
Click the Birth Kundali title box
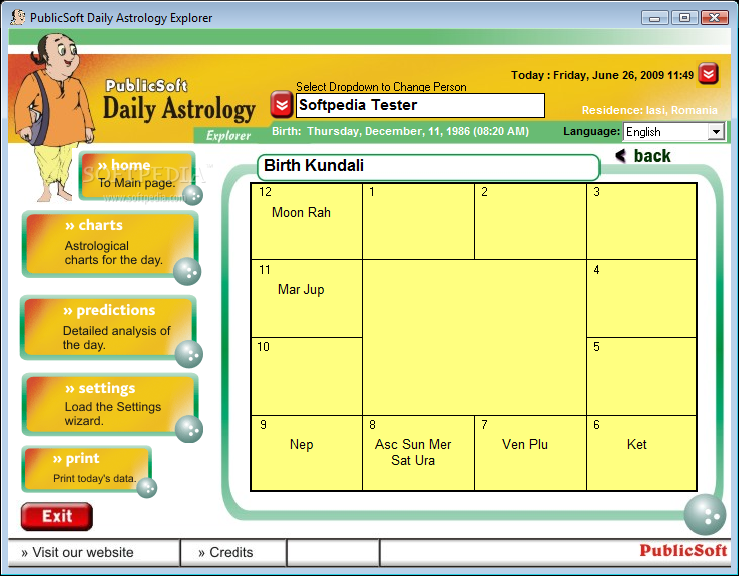(428, 167)
